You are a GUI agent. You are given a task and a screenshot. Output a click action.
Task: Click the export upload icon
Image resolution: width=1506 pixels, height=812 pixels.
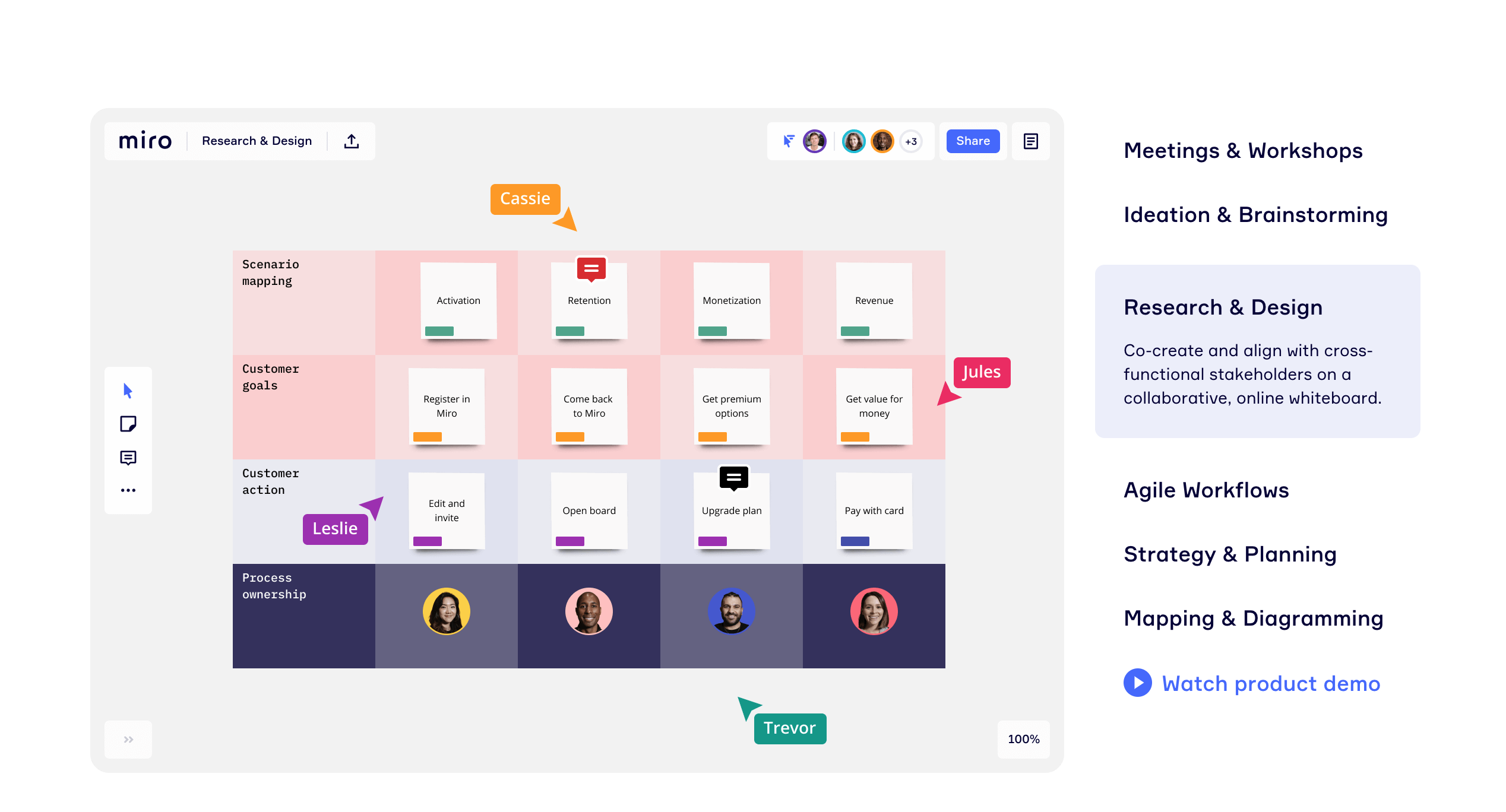point(352,141)
